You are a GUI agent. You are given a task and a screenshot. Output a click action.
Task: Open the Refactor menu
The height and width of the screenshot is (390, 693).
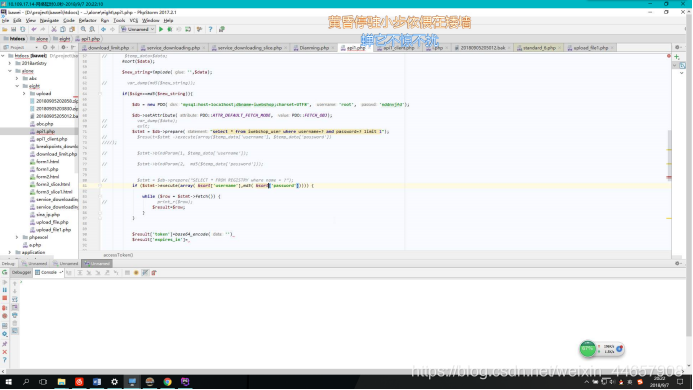pos(88,20)
